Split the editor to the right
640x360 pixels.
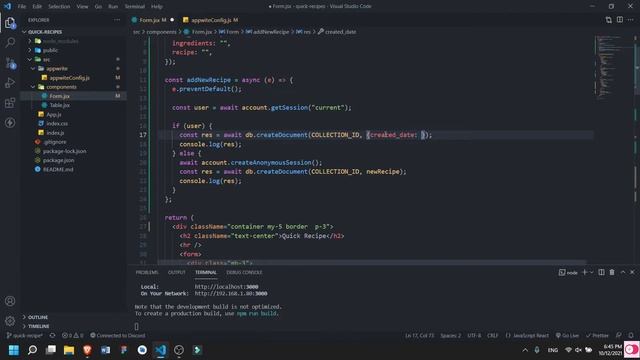pos(620,20)
